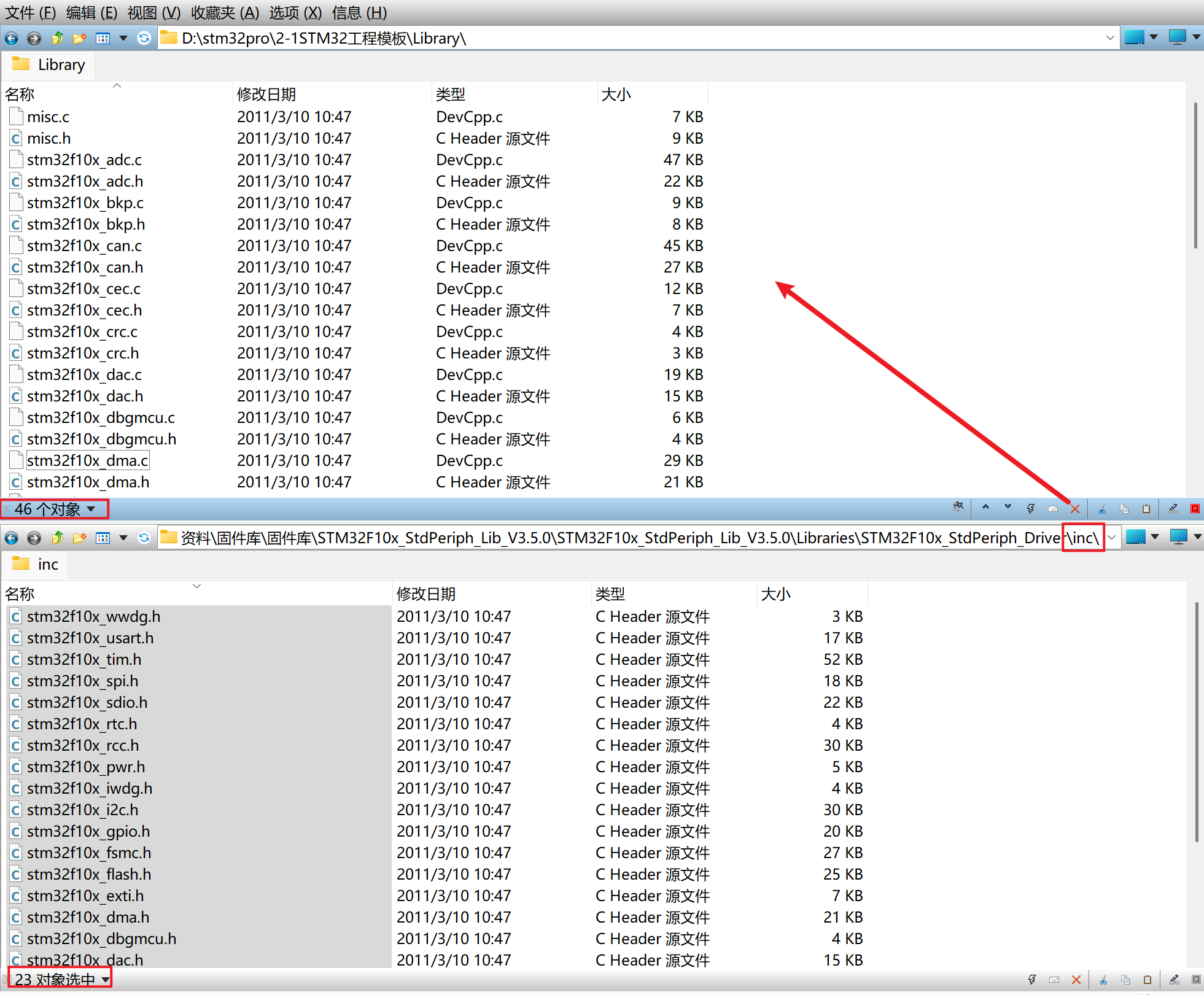Click lightning bolt icon in Library pane status bar

tap(1031, 509)
